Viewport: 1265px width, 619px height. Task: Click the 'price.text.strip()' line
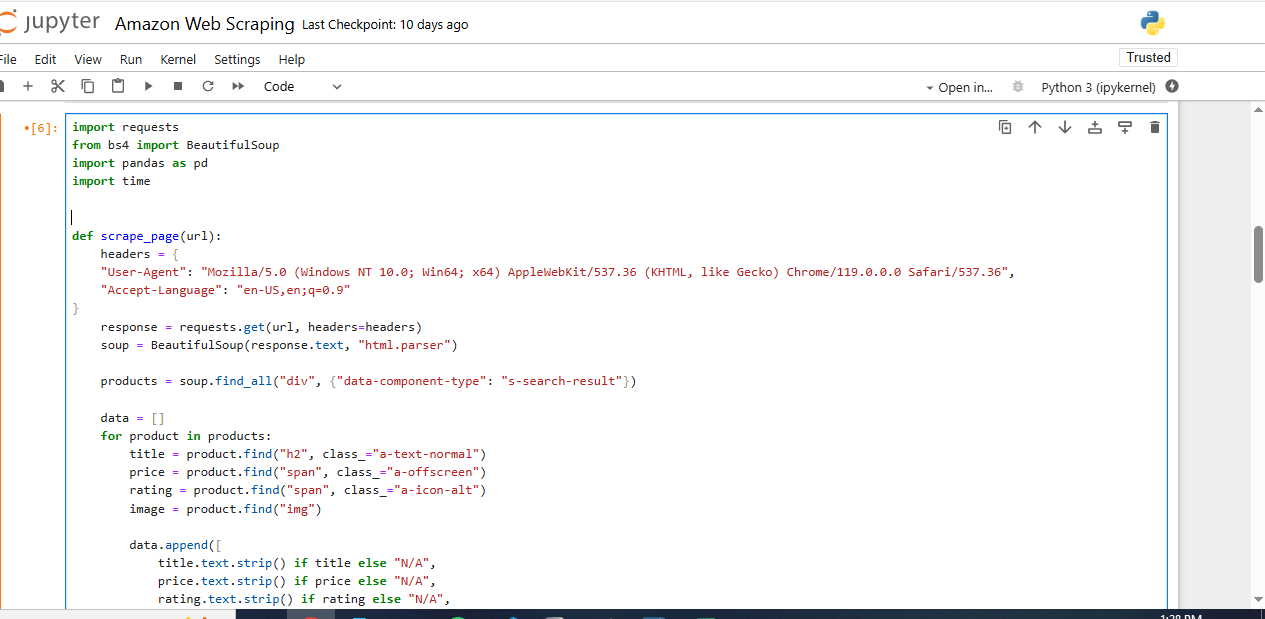coord(297,581)
